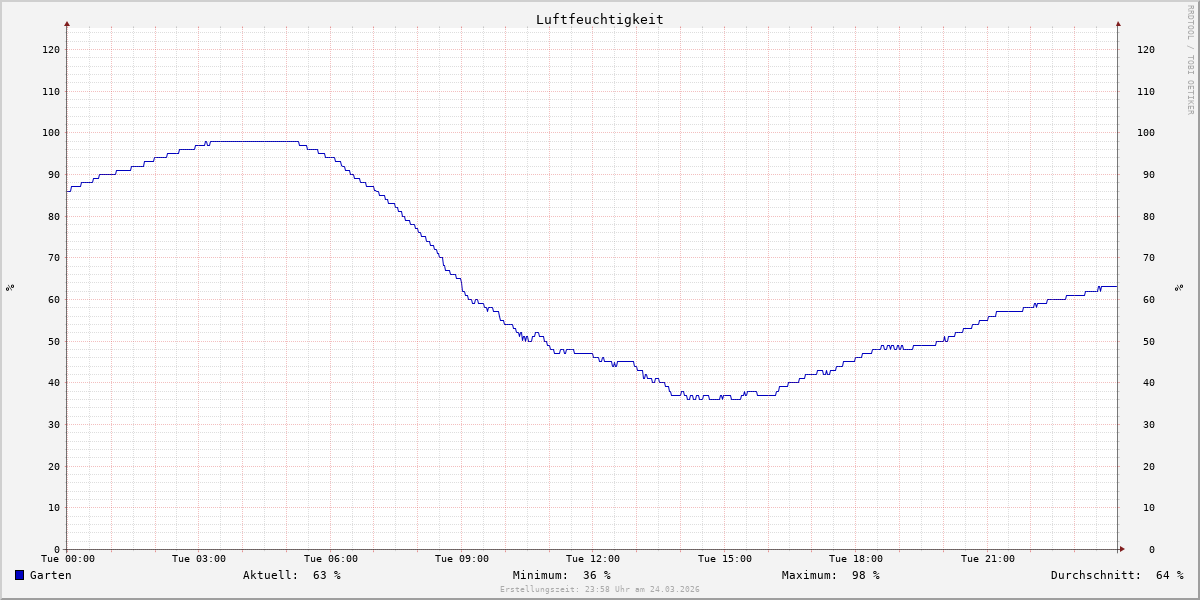This screenshot has height=600, width=1200.
Task: Click the % unit label on left axis
Action: (10, 287)
